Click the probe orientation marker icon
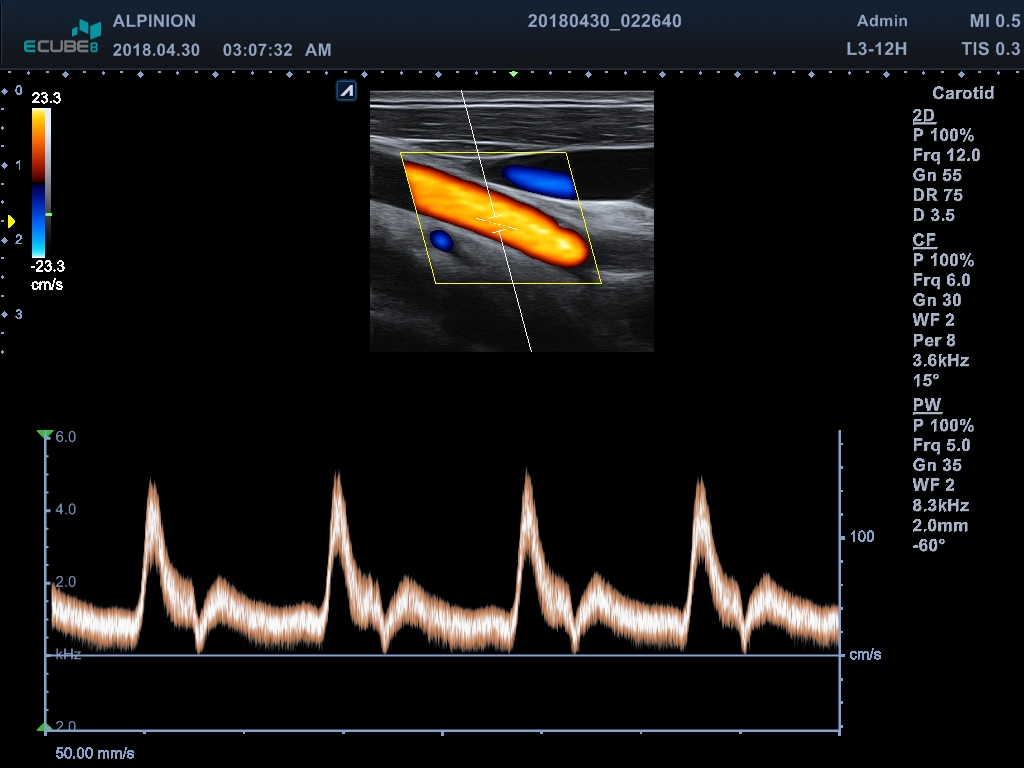This screenshot has height=768, width=1024. coord(346,92)
